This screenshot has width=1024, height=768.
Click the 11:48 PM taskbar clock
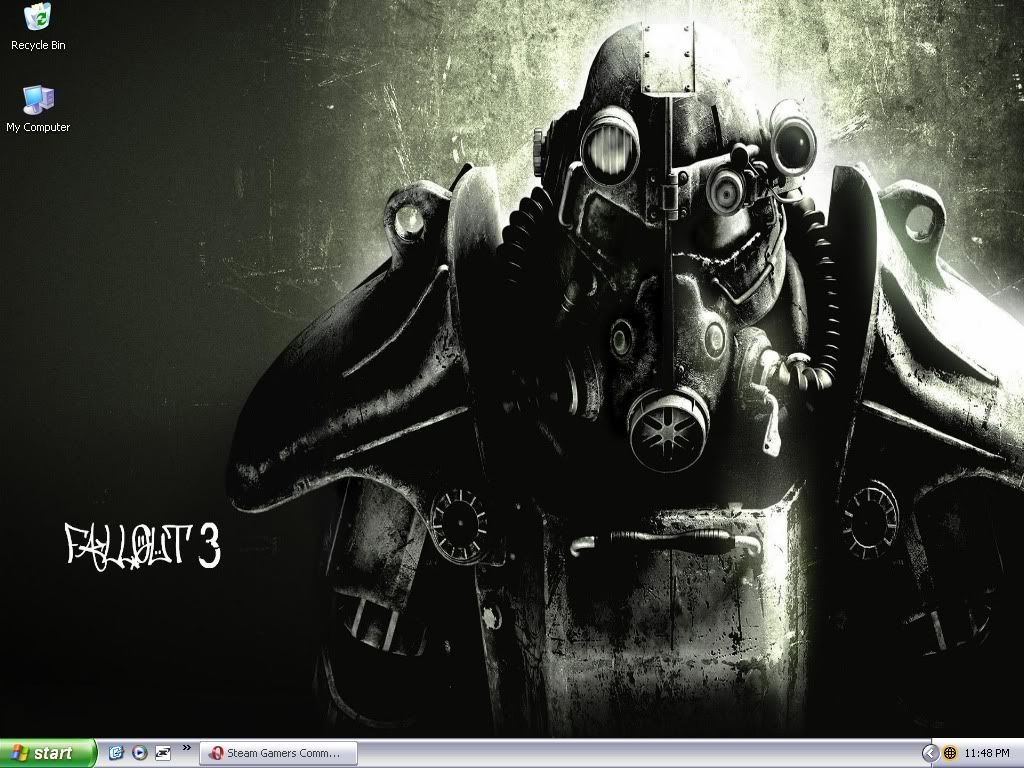(x=987, y=753)
